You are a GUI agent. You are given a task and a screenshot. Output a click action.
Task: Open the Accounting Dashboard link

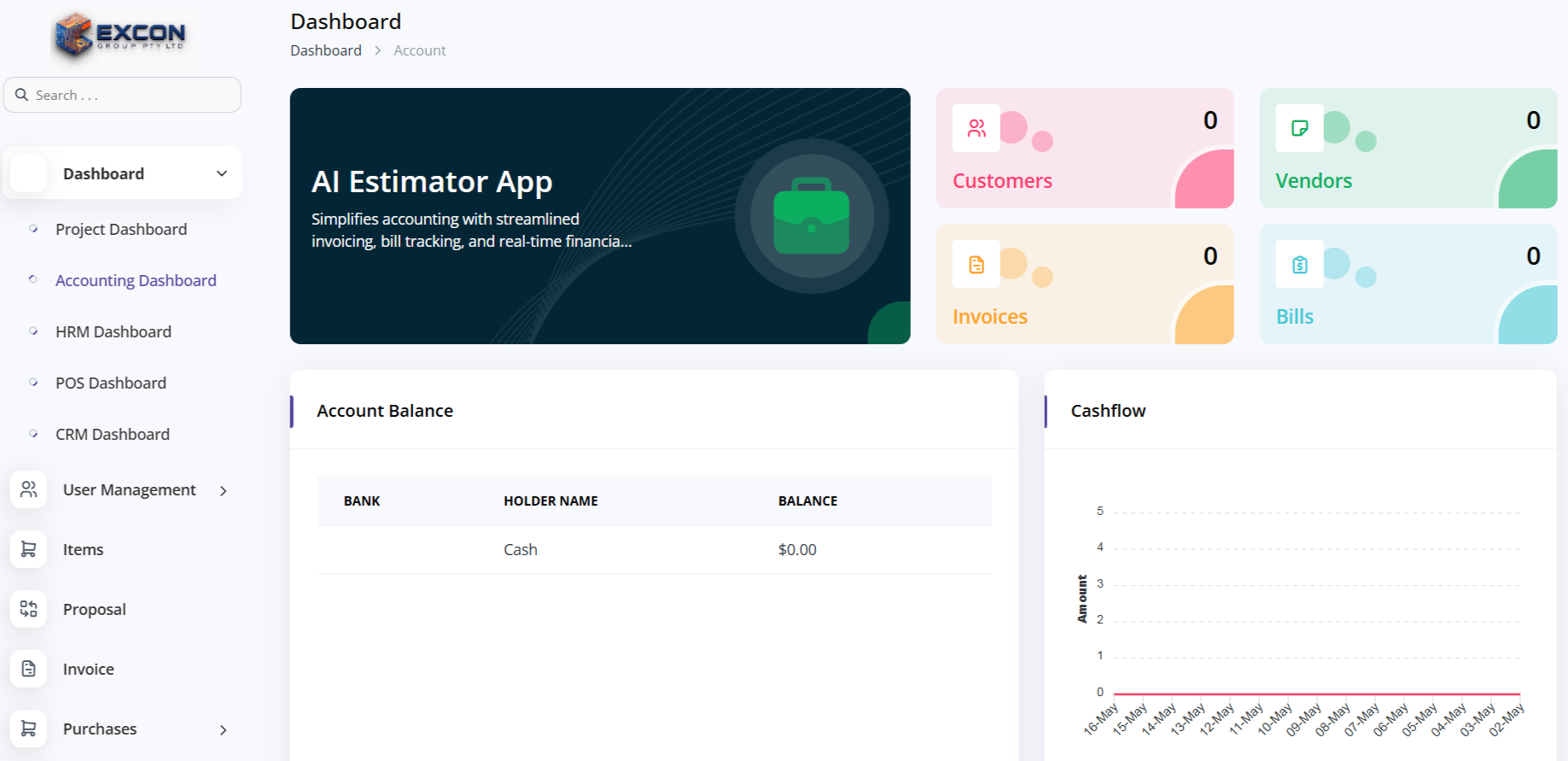(136, 280)
